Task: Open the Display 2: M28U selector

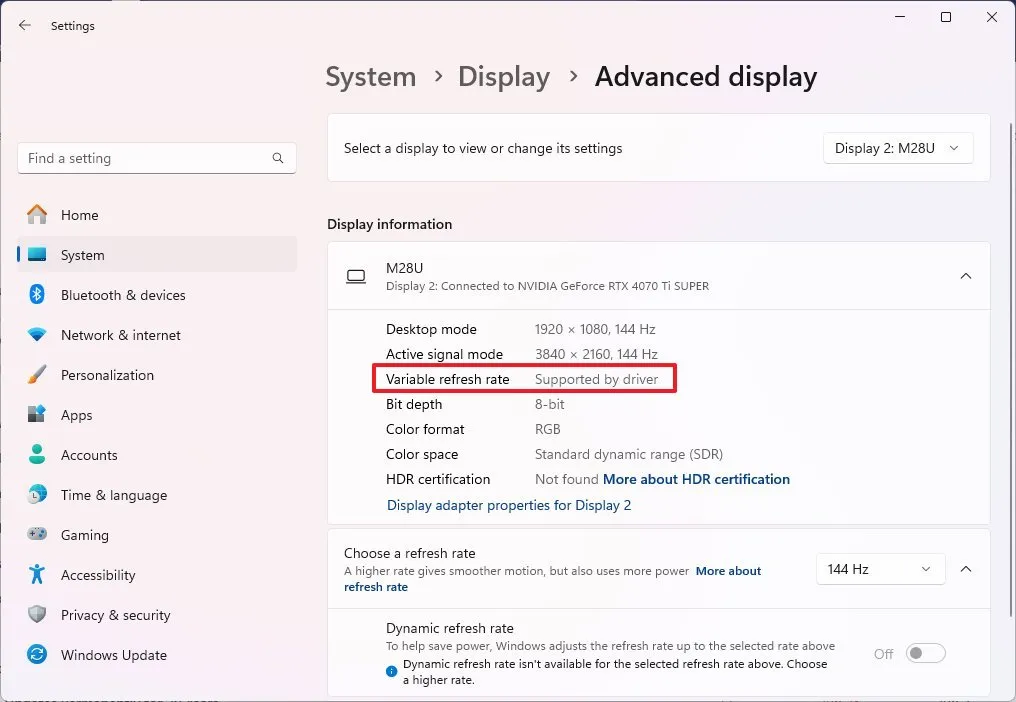Action: pyautogui.click(x=897, y=147)
